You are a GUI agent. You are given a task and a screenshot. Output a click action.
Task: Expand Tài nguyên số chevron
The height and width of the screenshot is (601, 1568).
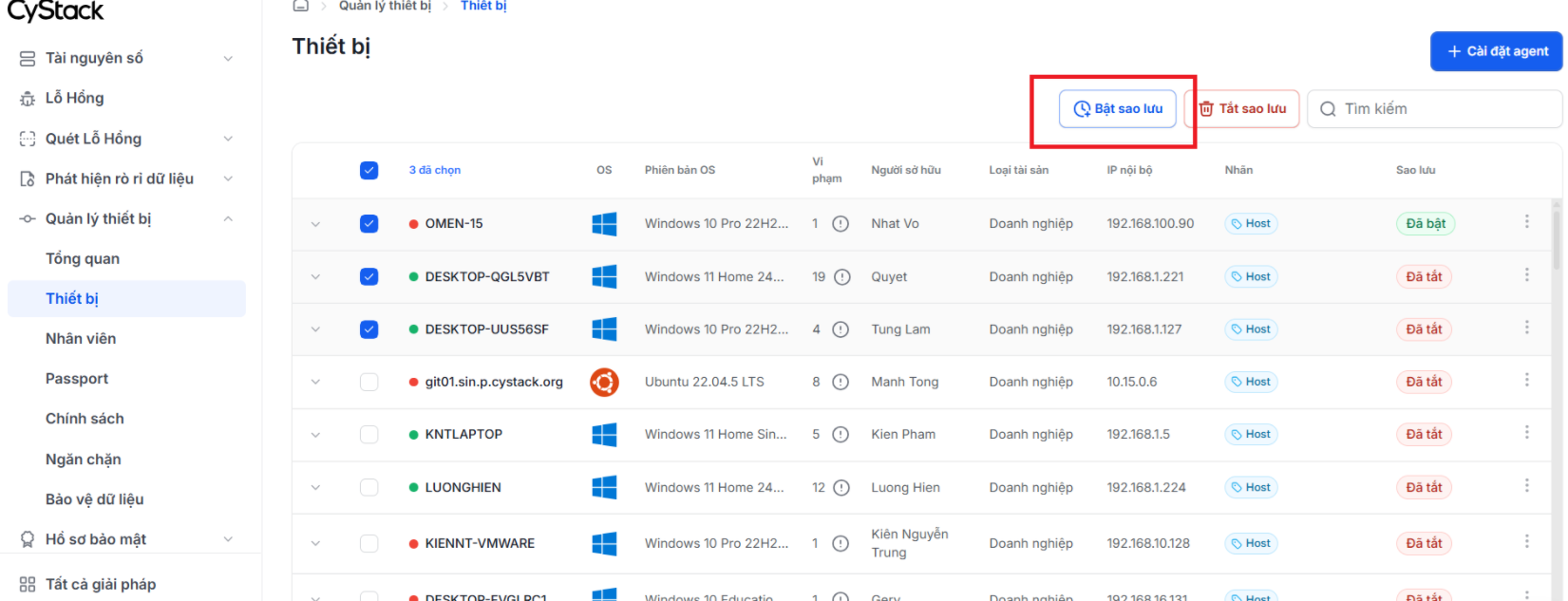coord(228,59)
